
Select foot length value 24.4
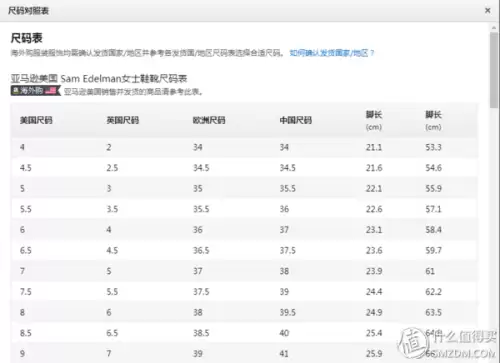click(374, 292)
